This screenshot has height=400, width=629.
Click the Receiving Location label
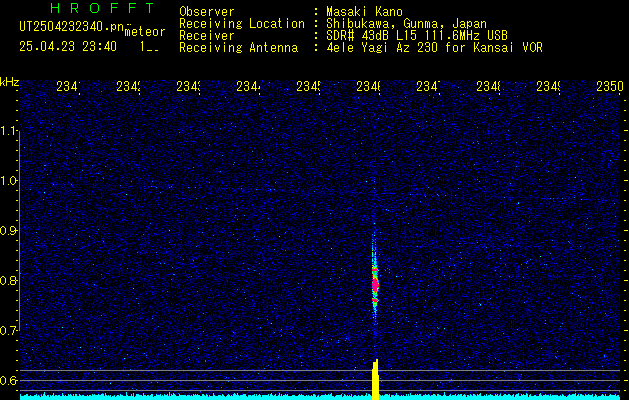pyautogui.click(x=242, y=24)
